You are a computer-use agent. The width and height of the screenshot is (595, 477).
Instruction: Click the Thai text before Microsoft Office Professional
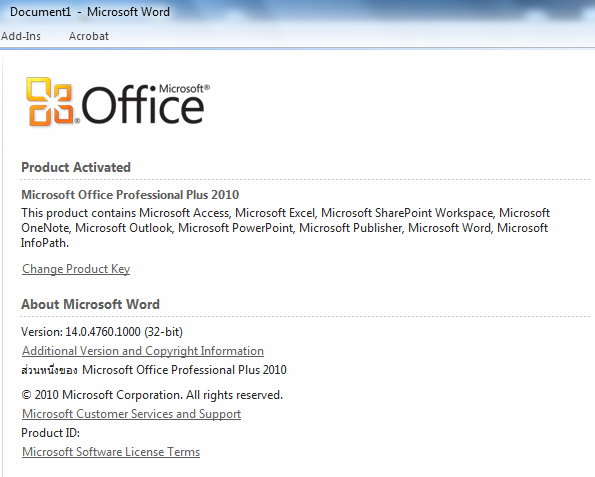pyautogui.click(x=49, y=370)
